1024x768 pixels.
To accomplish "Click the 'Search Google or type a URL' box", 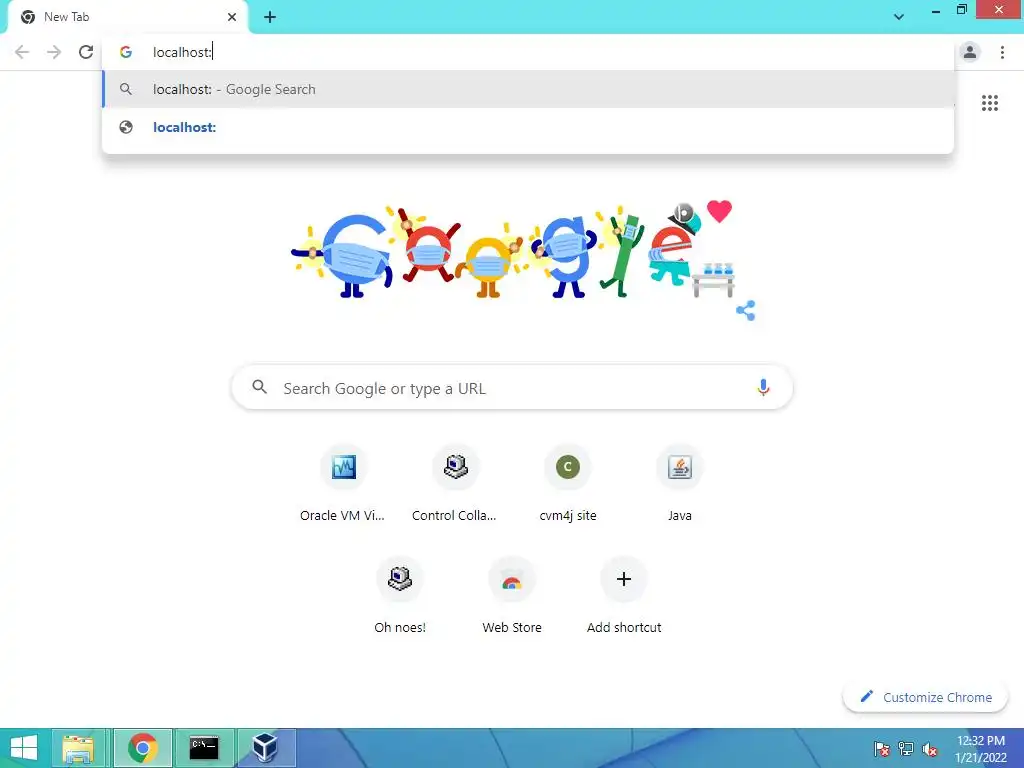I will pos(512,388).
